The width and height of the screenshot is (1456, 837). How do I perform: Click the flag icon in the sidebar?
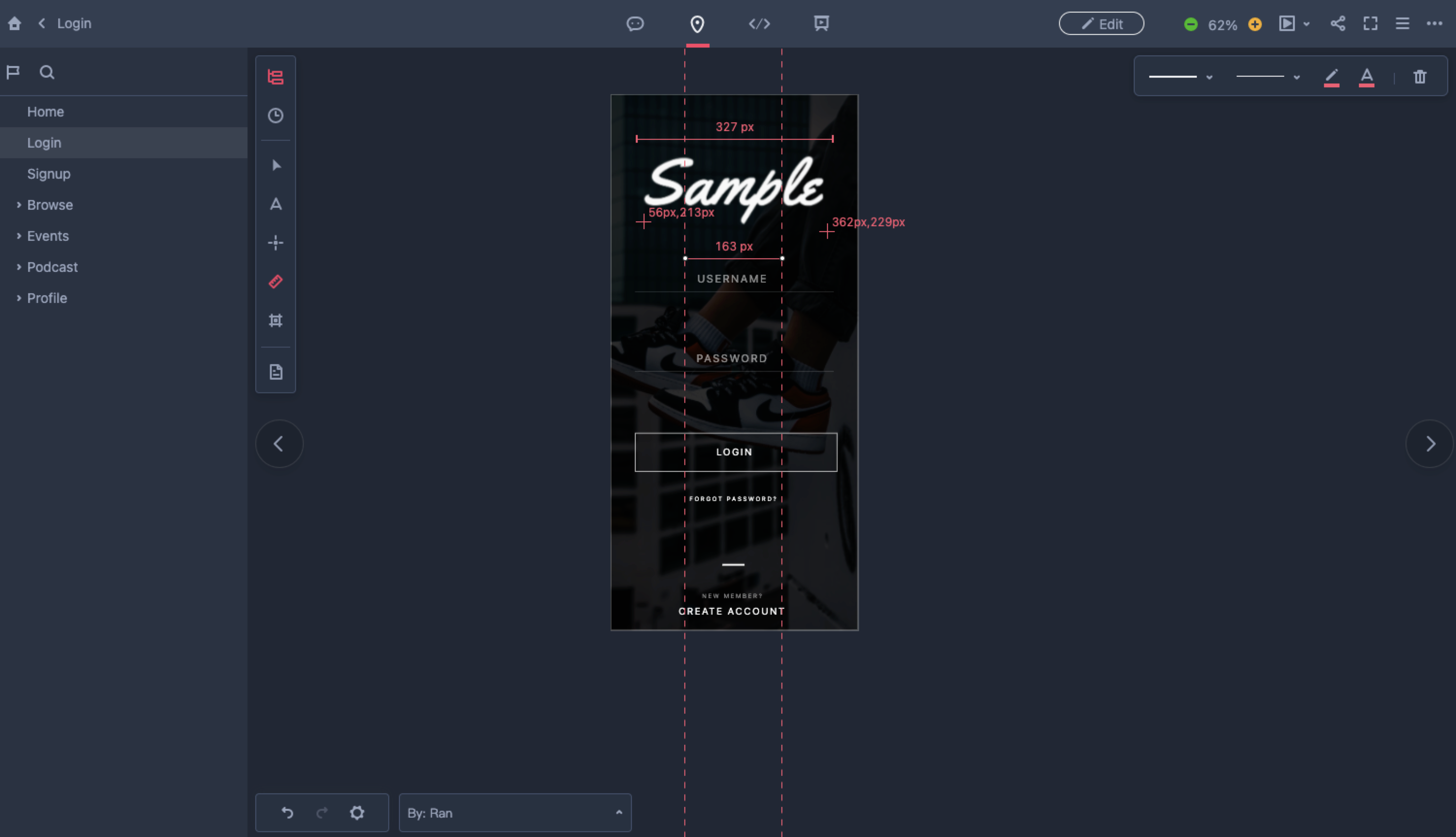[13, 72]
